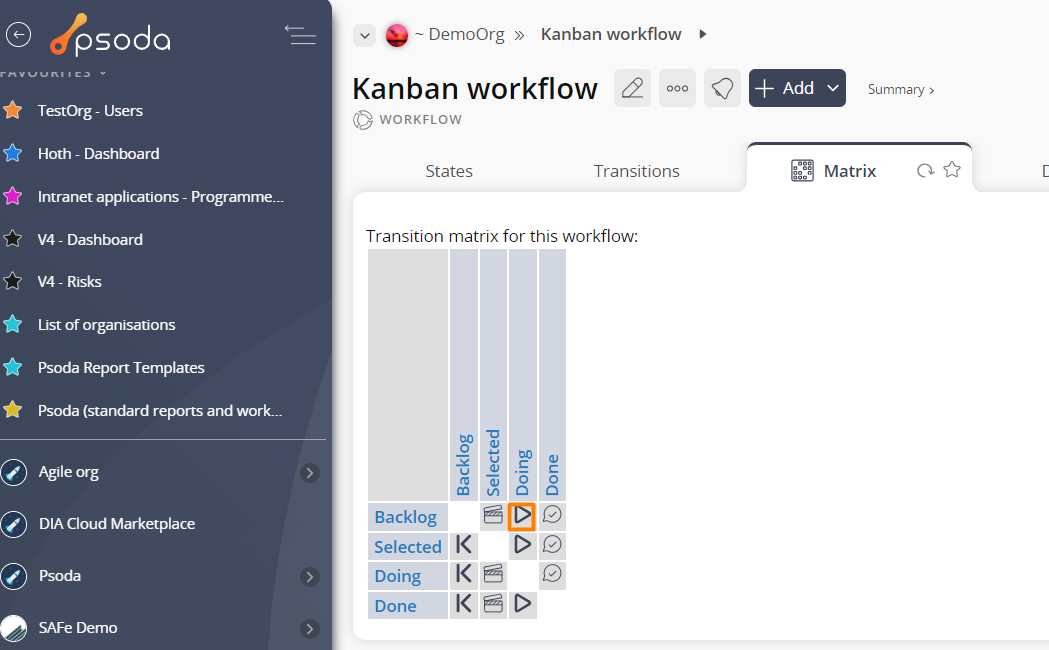Viewport: 1049px width, 650px height.
Task: Click the pencil edit icon beside Kanban workflow
Action: point(632,88)
